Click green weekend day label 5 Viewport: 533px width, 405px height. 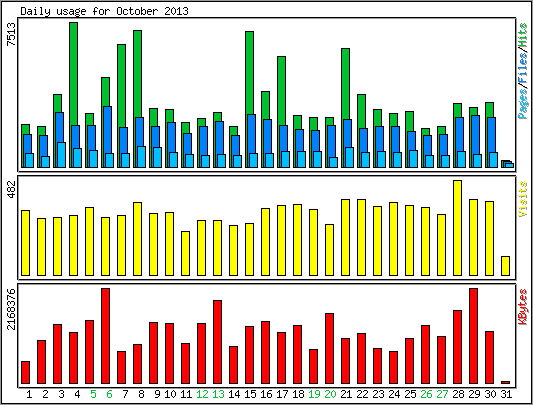[x=93, y=394]
